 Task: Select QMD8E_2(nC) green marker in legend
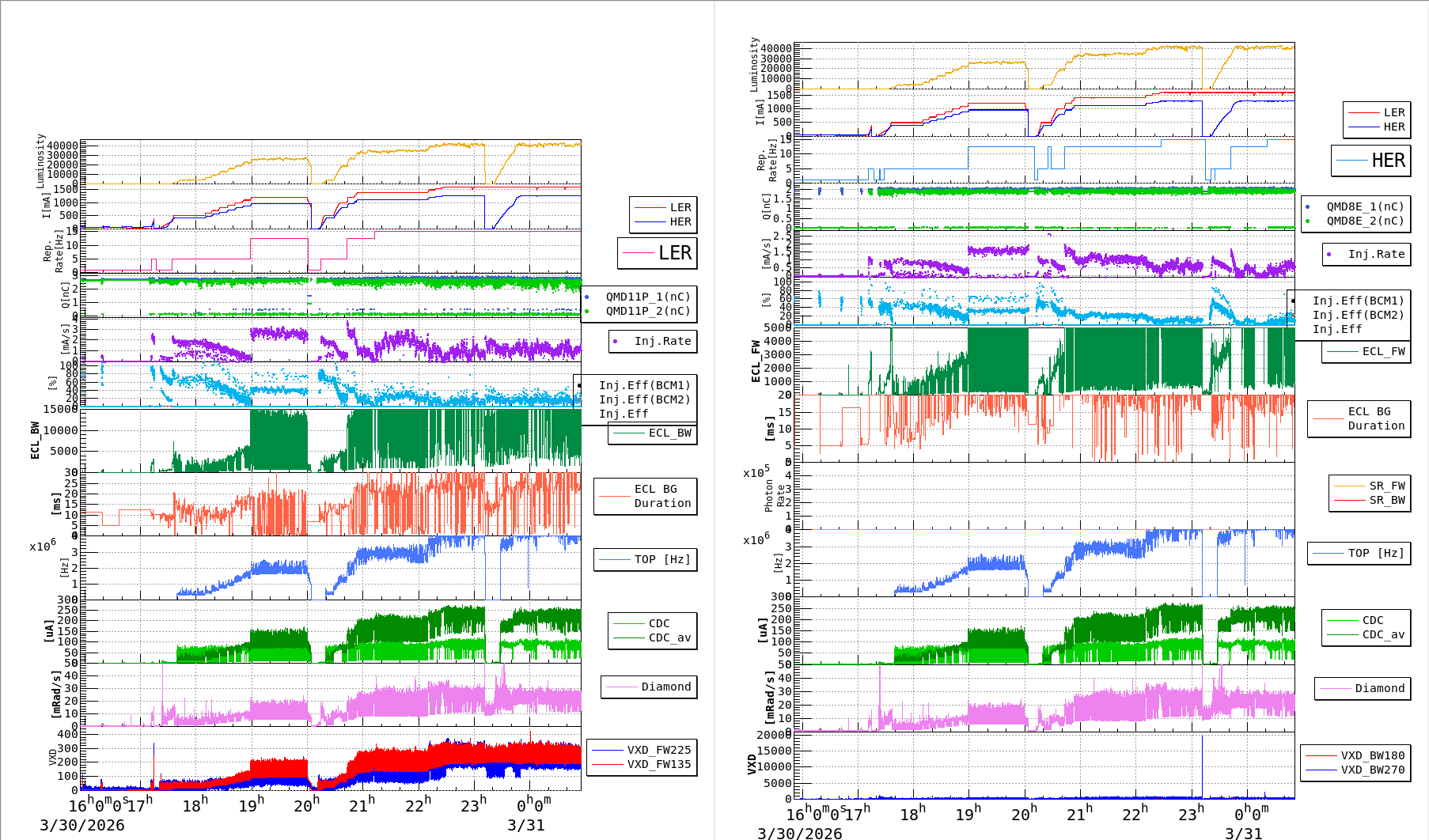(1307, 221)
